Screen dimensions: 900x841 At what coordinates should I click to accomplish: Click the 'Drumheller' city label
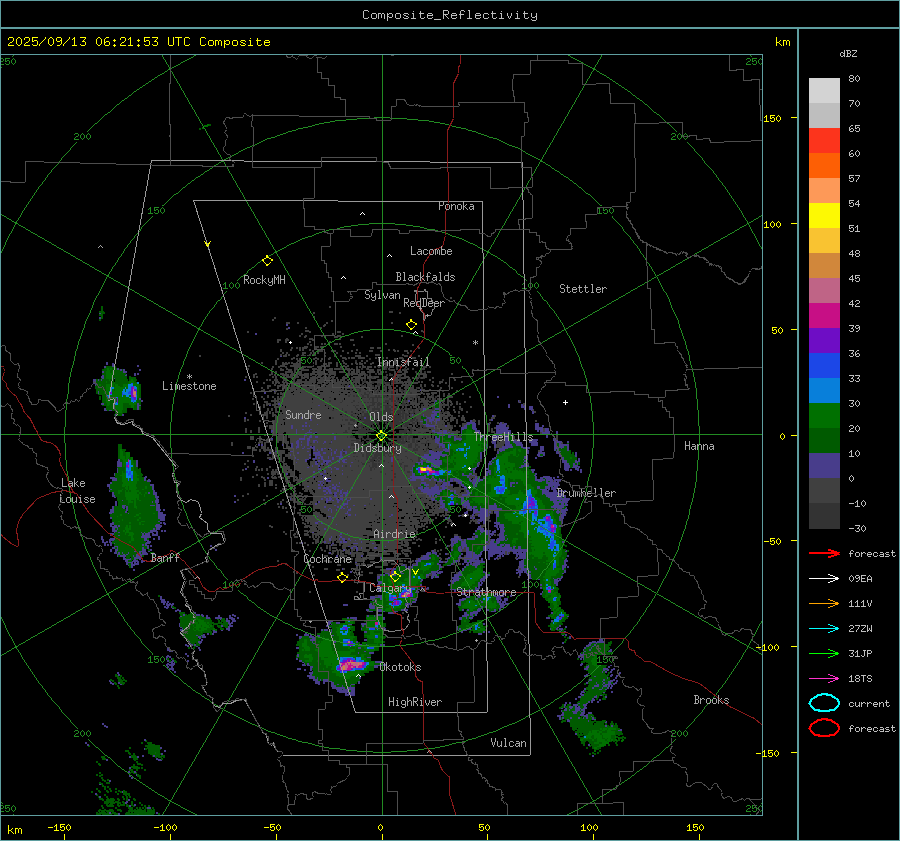pyautogui.click(x=586, y=493)
